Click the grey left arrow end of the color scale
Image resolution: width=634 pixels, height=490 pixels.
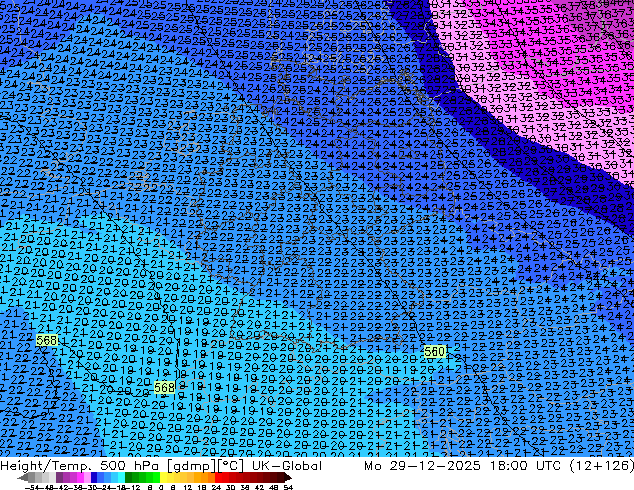[23, 477]
